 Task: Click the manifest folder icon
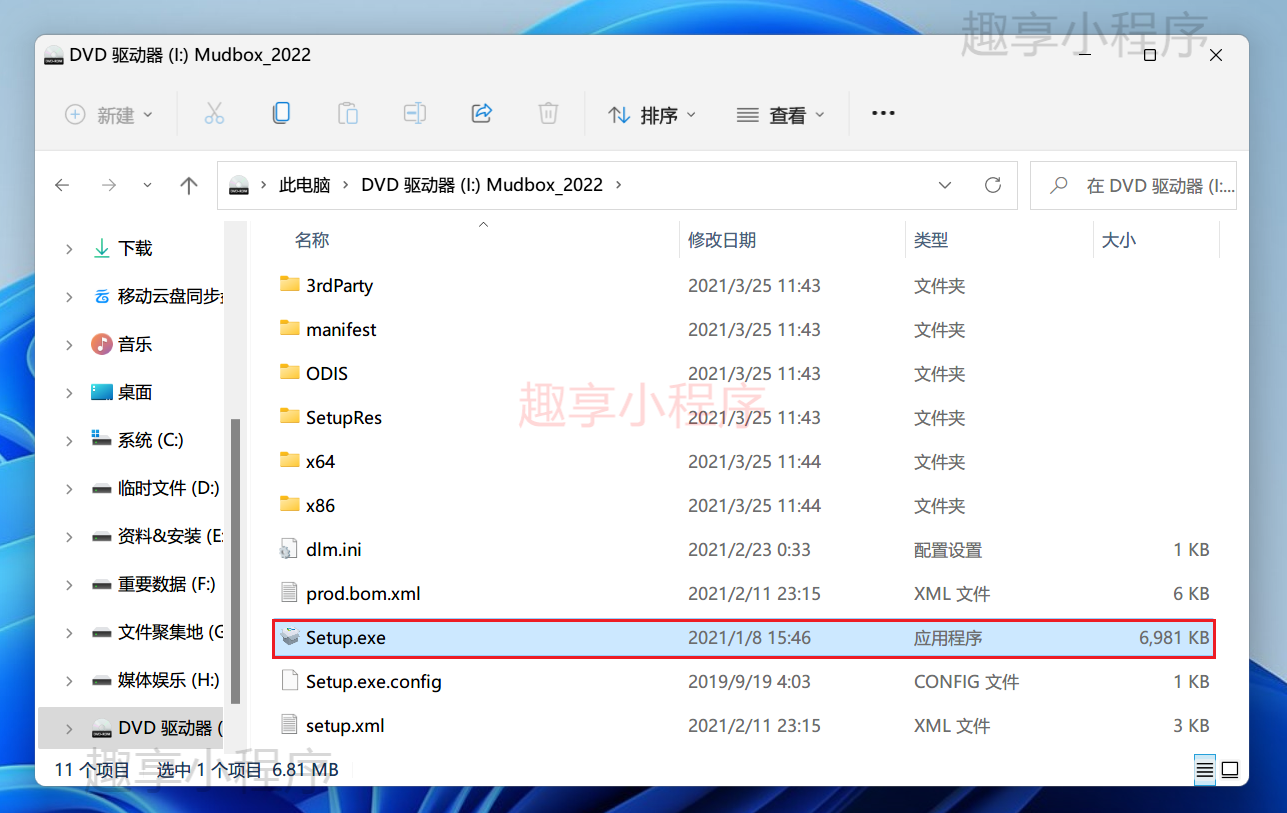click(290, 329)
